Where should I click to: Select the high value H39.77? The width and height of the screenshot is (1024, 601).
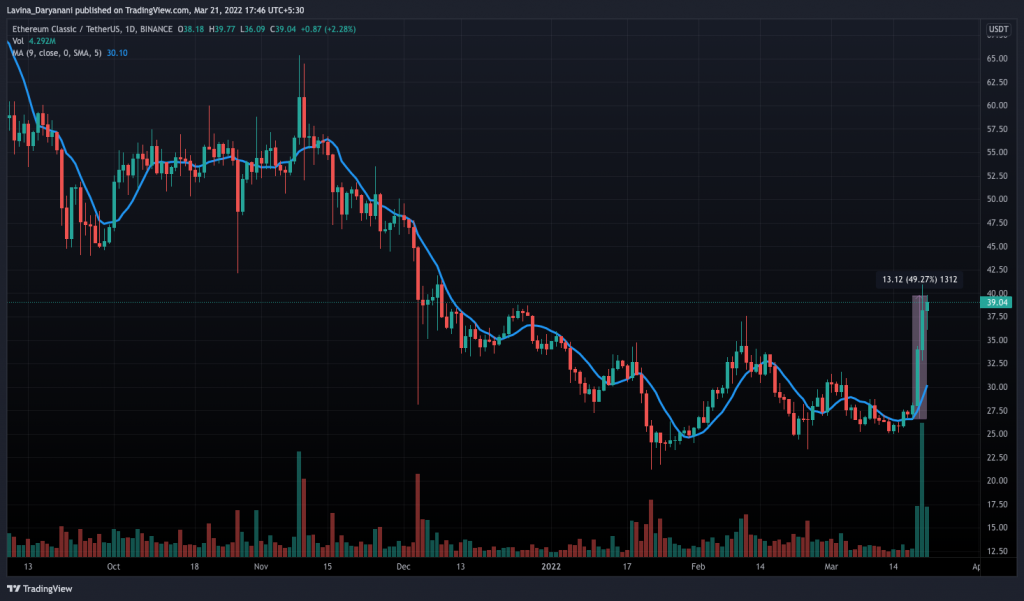(222, 29)
